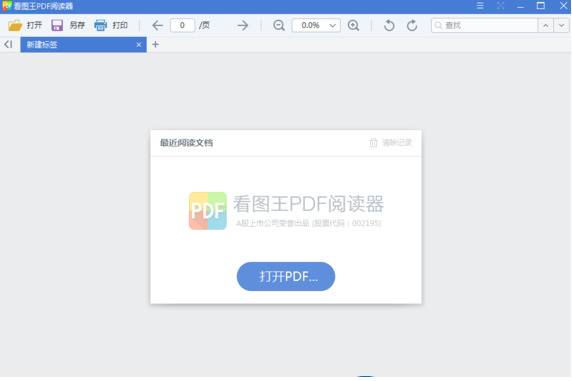This screenshot has width=572, height=381.
Task: Collapse the sidebar panel using the arrow toggle
Action: pyautogui.click(x=8, y=45)
